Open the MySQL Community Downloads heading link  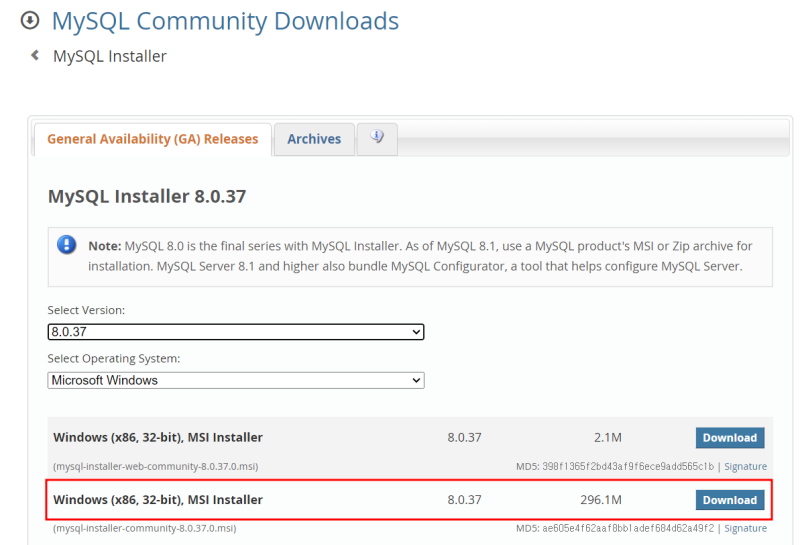point(225,21)
